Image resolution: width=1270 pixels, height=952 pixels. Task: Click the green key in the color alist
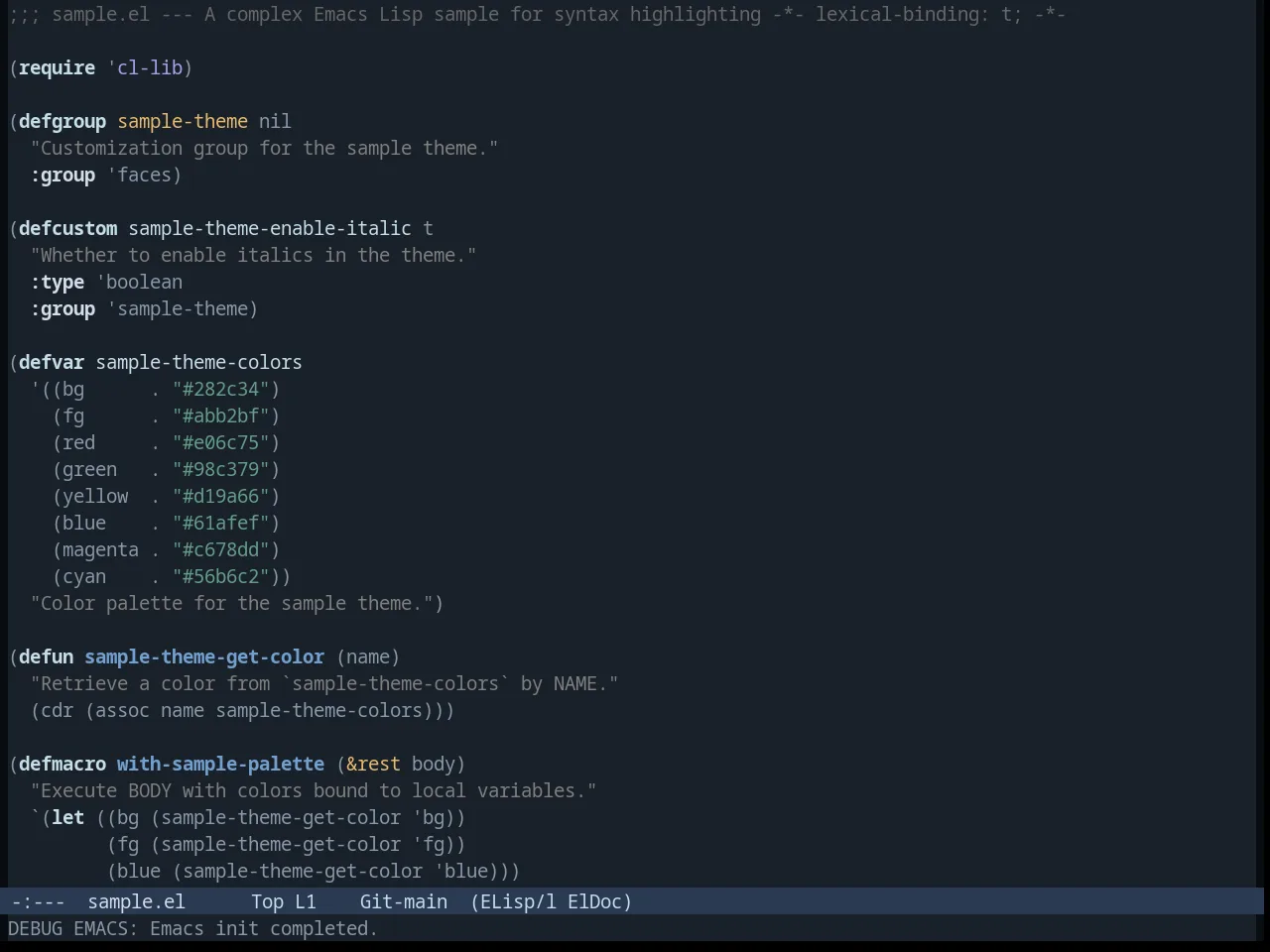(x=90, y=469)
